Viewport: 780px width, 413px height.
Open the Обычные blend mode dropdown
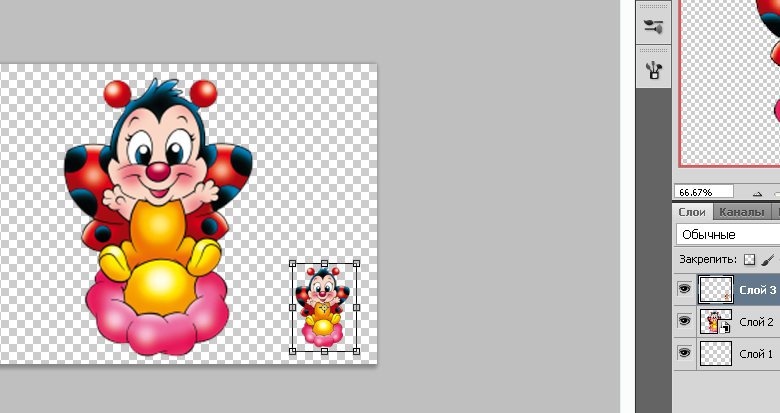click(728, 234)
